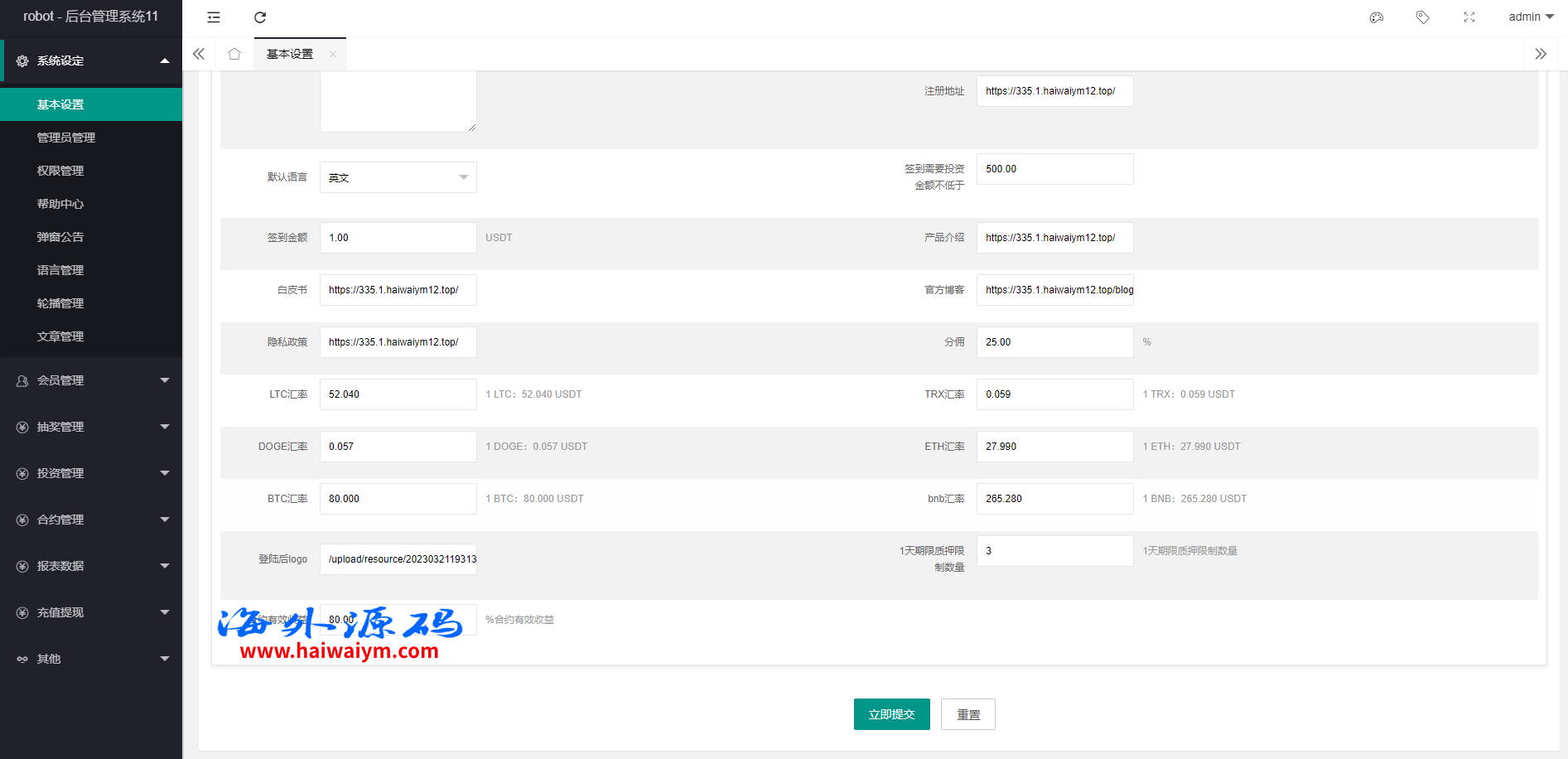
Task: Close the 基本设置 tab
Action: 333,55
